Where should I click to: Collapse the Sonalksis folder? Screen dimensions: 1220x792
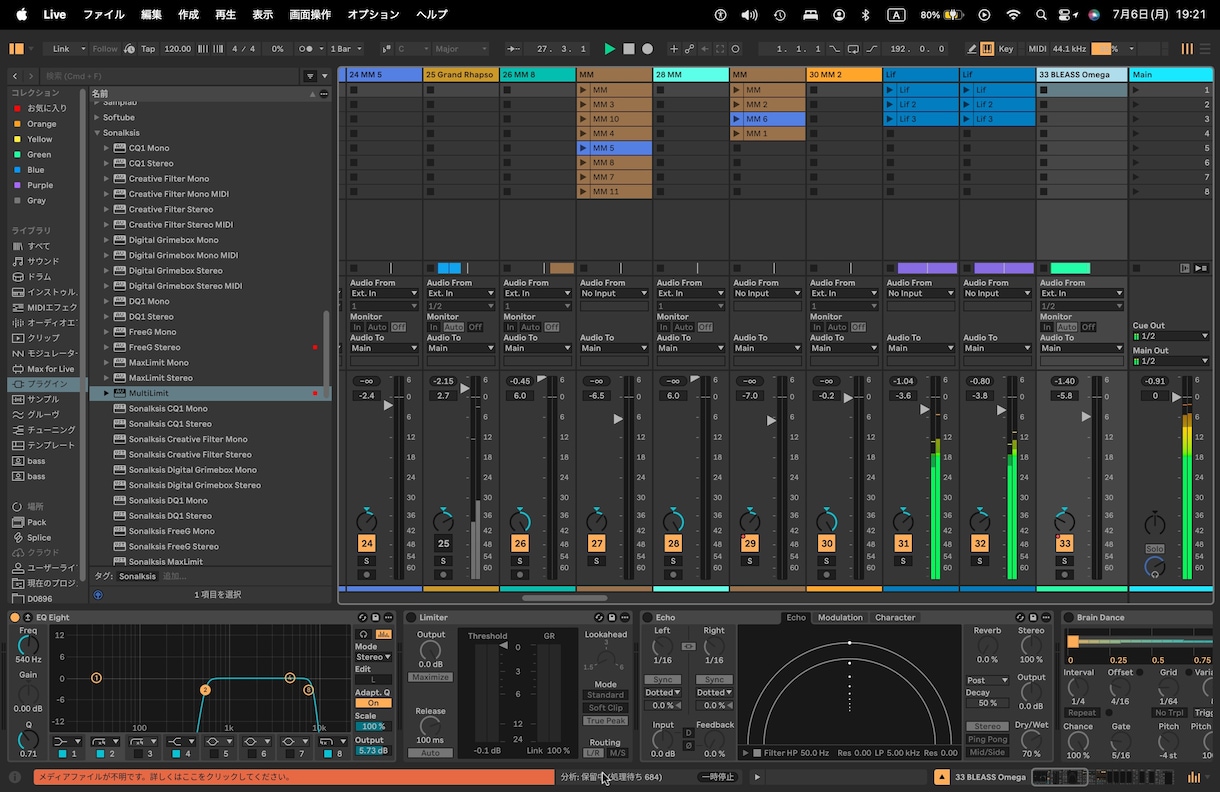[97, 132]
